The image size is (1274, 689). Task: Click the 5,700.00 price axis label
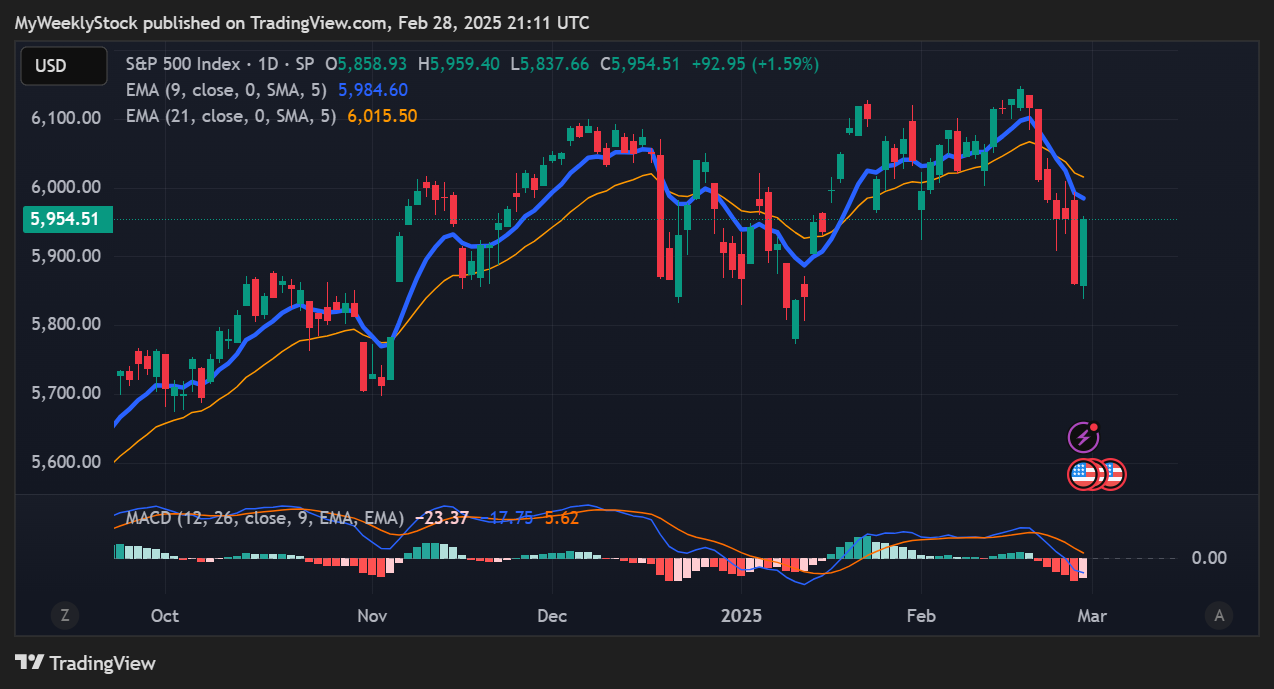coord(66,393)
